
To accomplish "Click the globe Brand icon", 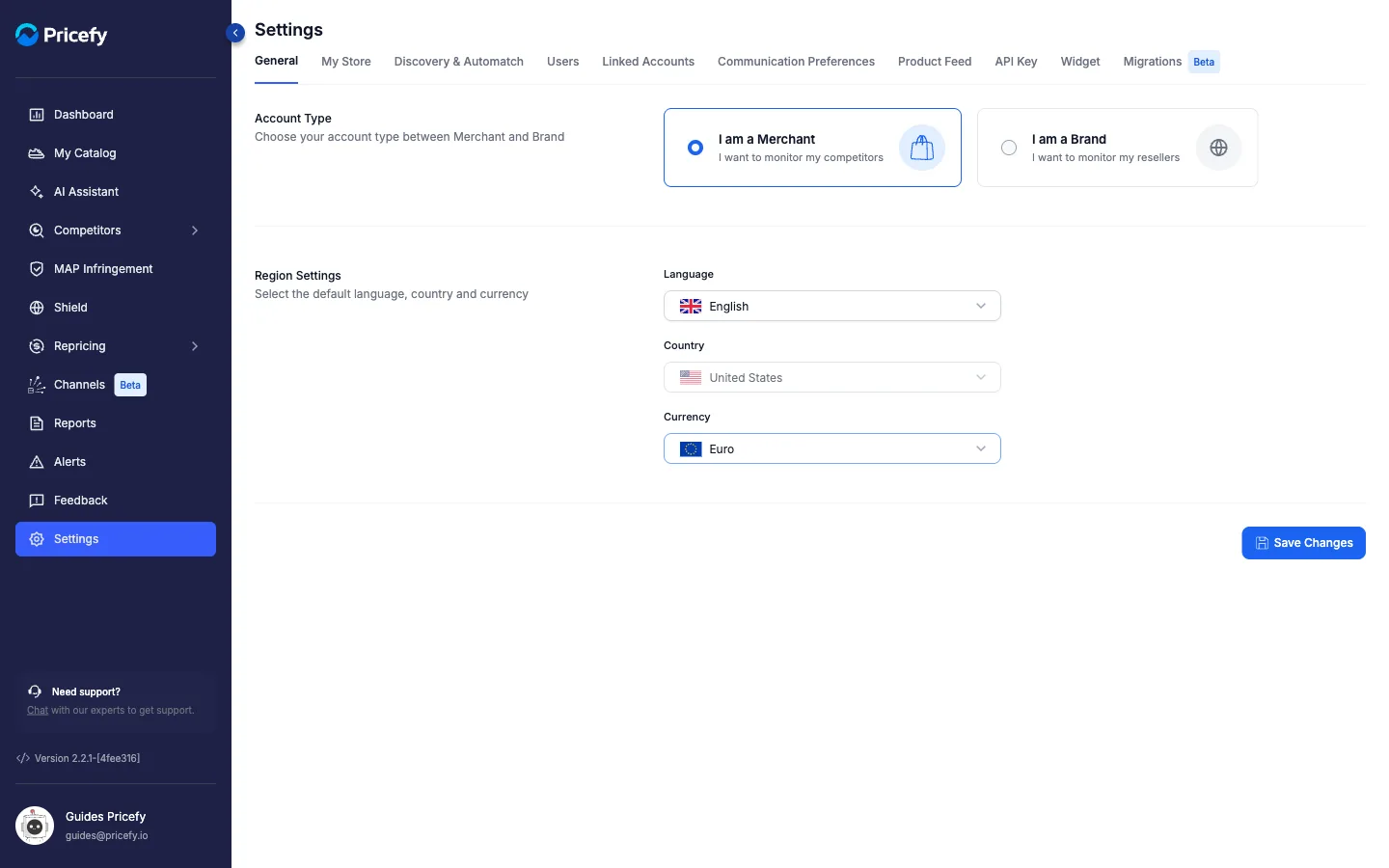I will click(1218, 148).
